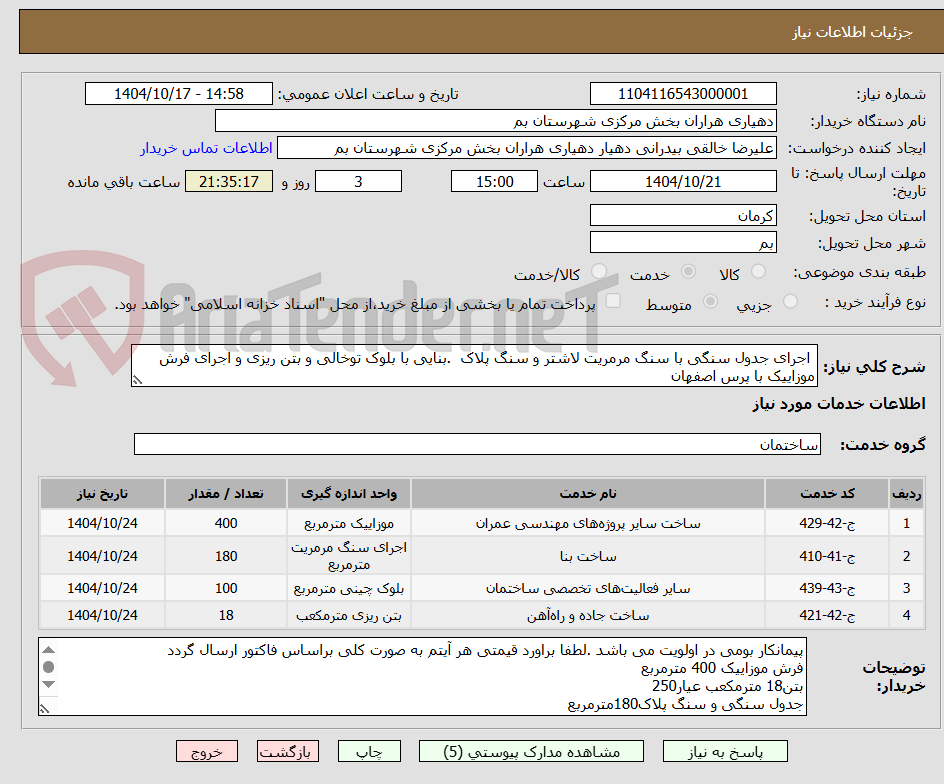Choose the متوسط purchase type radio
The width and height of the screenshot is (944, 784).
(710, 302)
